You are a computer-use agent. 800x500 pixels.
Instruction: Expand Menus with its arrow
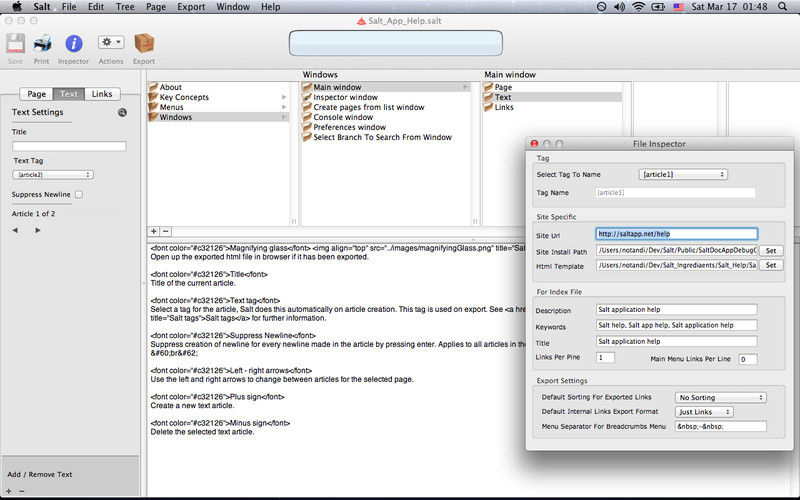click(284, 107)
